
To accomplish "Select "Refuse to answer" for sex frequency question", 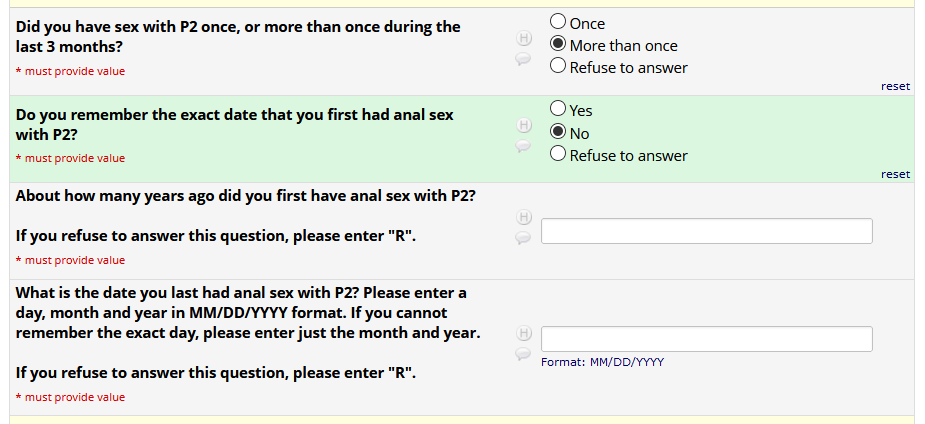I will (x=559, y=67).
